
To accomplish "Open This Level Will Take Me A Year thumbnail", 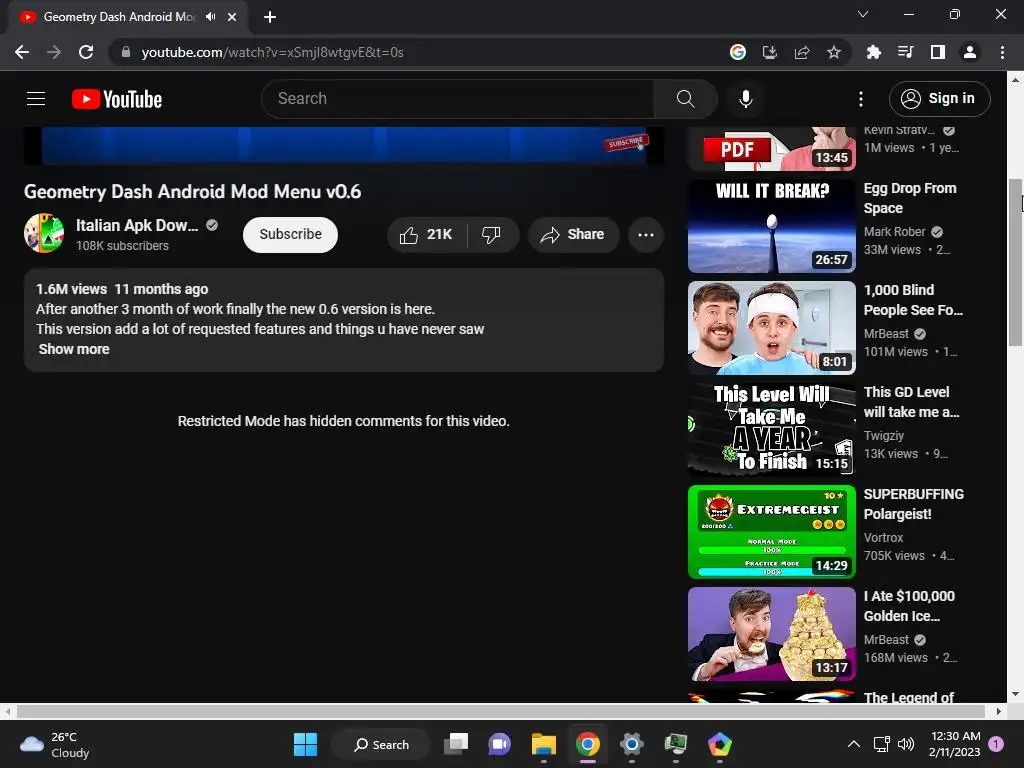I will pos(771,430).
